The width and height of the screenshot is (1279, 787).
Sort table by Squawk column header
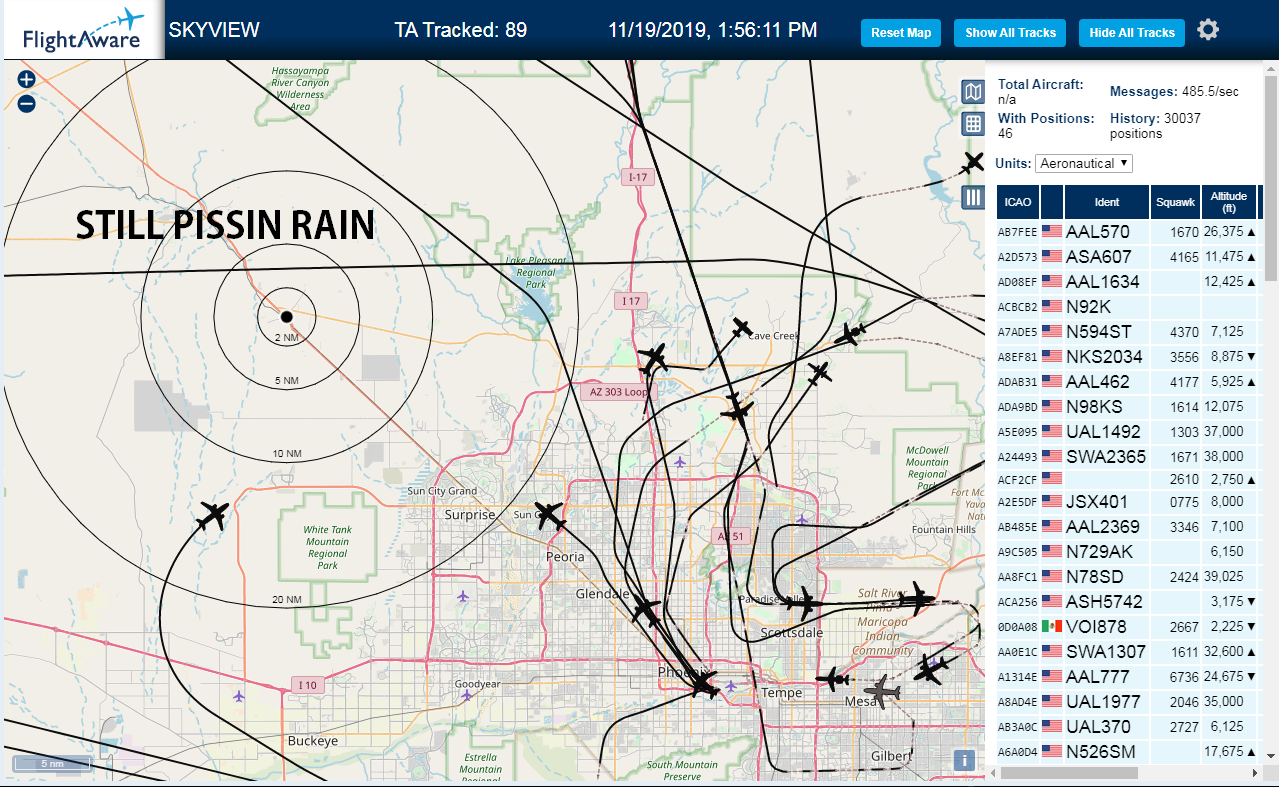pyautogui.click(x=1175, y=202)
